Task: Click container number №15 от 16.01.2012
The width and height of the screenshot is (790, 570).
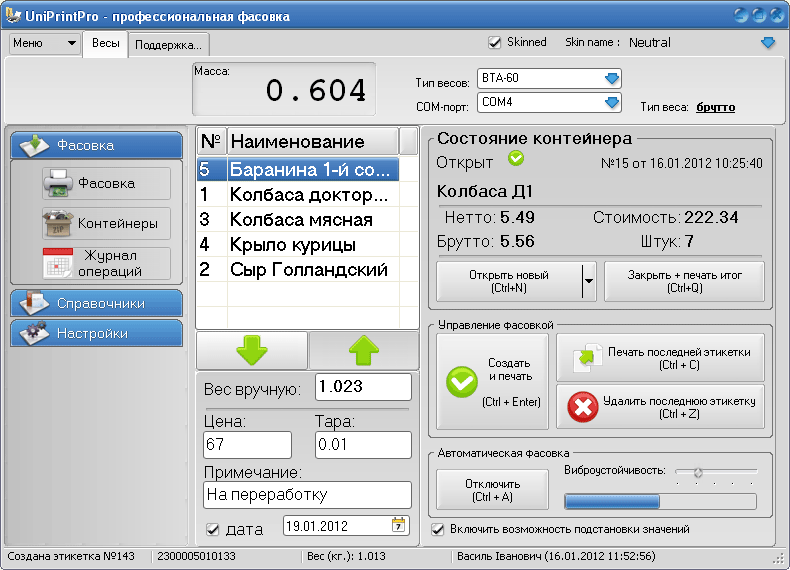Action: click(682, 163)
